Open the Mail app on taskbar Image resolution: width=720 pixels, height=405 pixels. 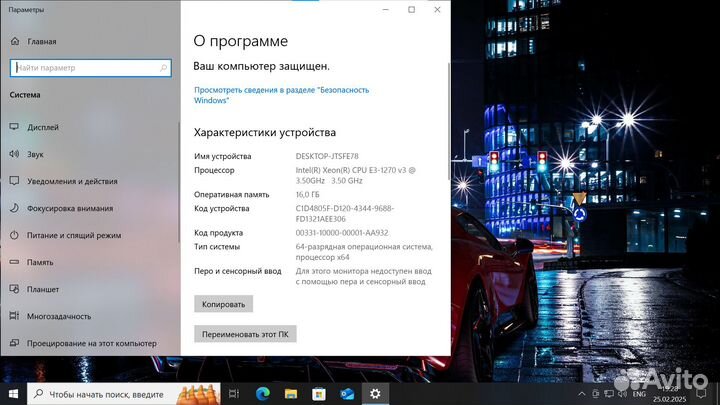tap(347, 394)
